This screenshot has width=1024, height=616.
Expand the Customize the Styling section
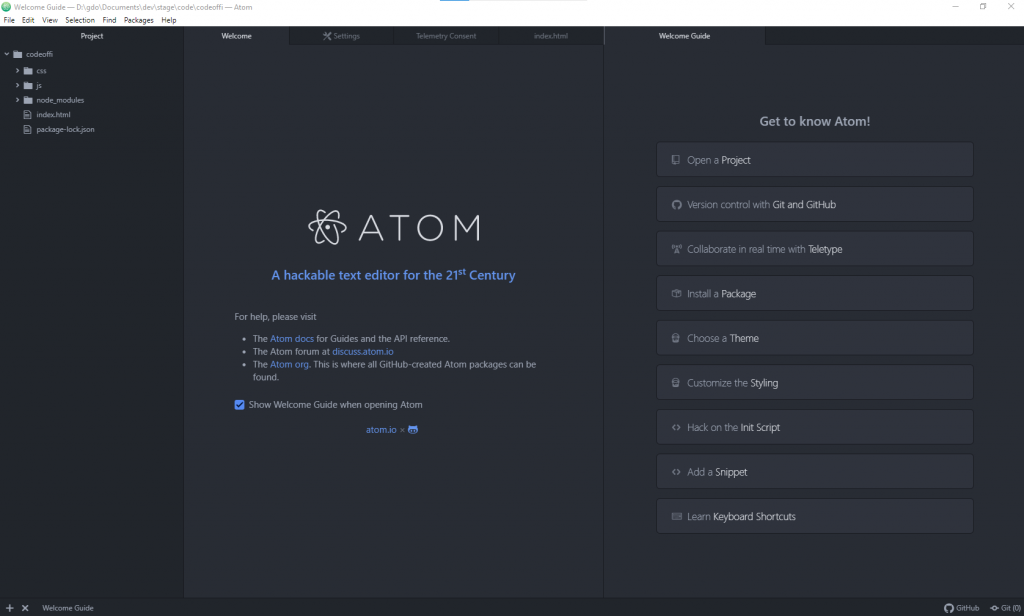pyautogui.click(x=814, y=383)
